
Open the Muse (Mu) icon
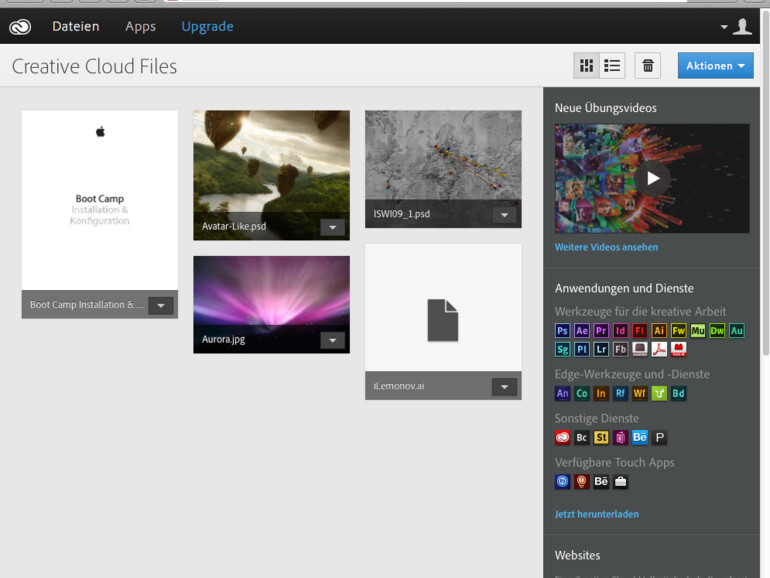pyautogui.click(x=698, y=330)
